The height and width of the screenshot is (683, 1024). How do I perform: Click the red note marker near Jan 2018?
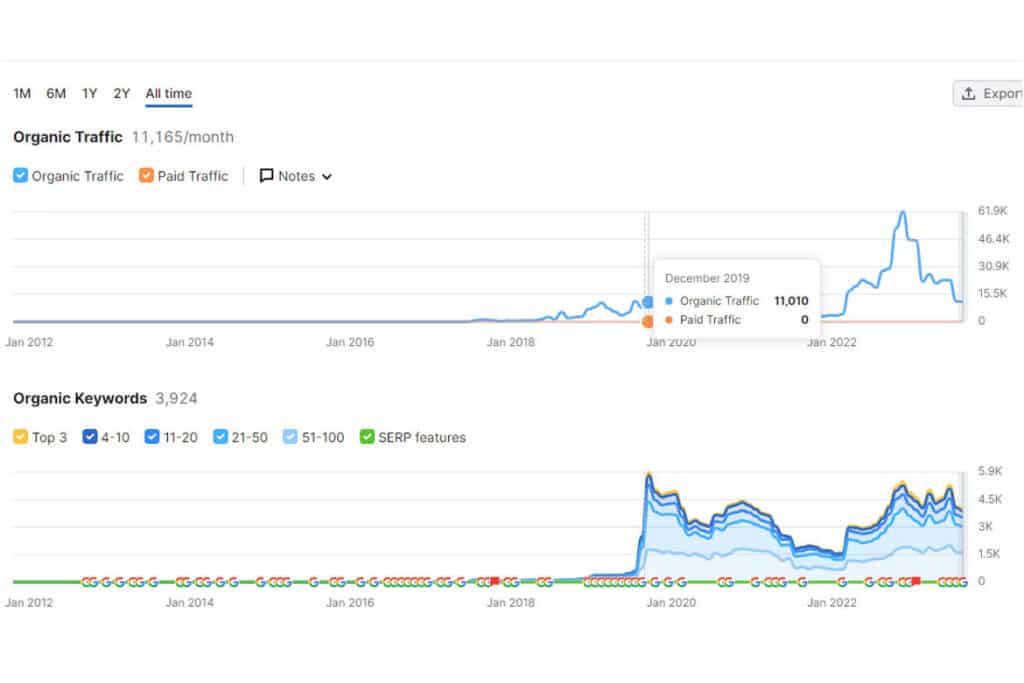coord(495,581)
